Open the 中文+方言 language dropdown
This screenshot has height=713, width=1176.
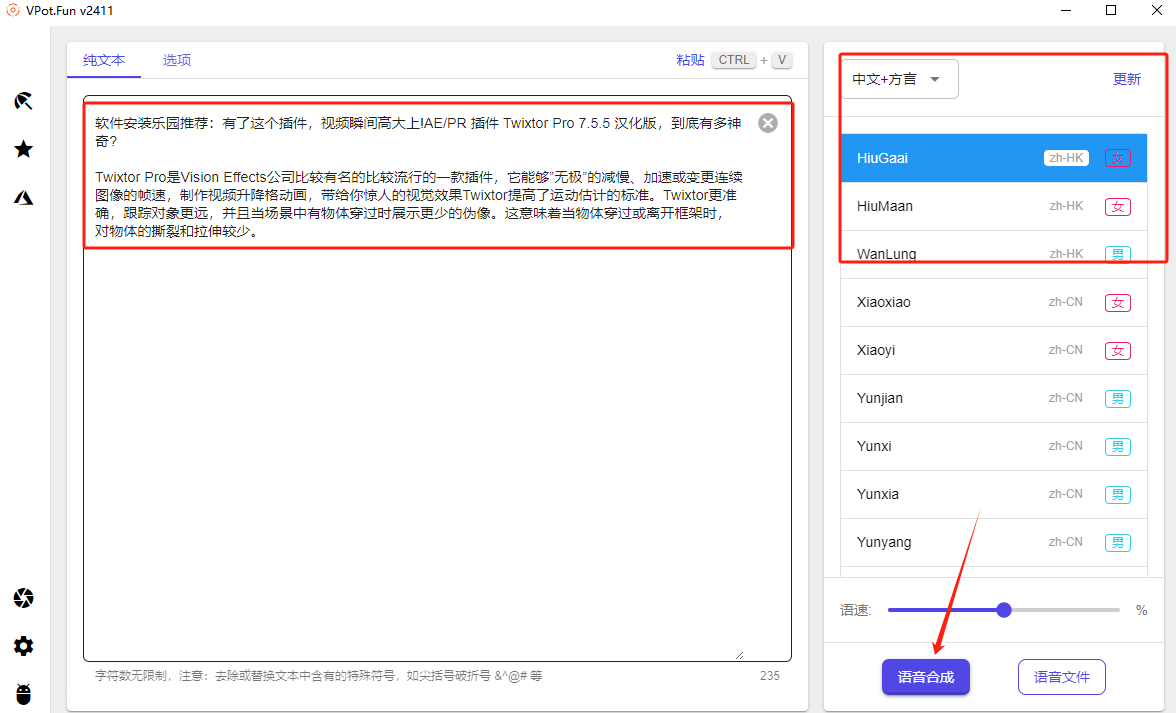898,79
